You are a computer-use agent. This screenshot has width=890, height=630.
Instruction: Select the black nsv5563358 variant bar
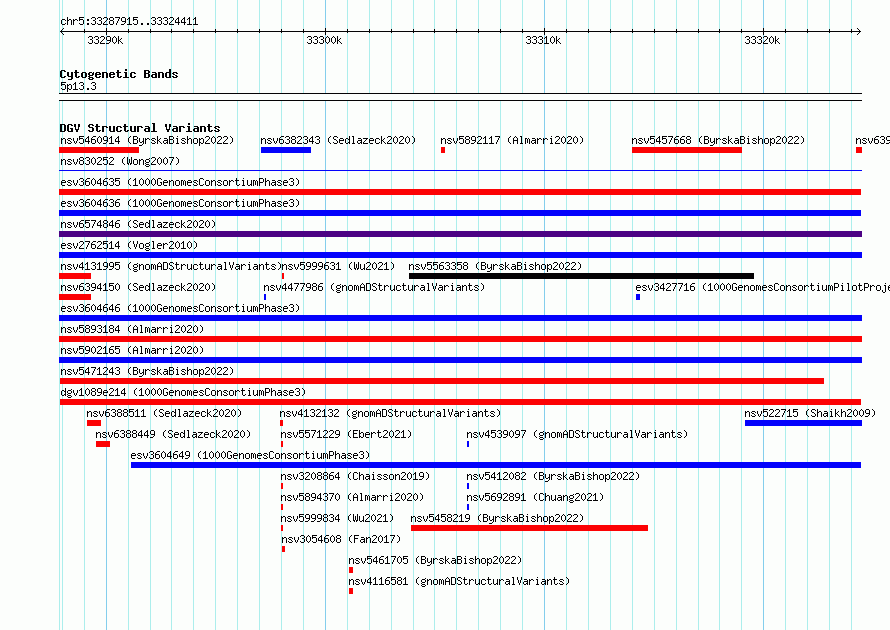[x=581, y=276]
